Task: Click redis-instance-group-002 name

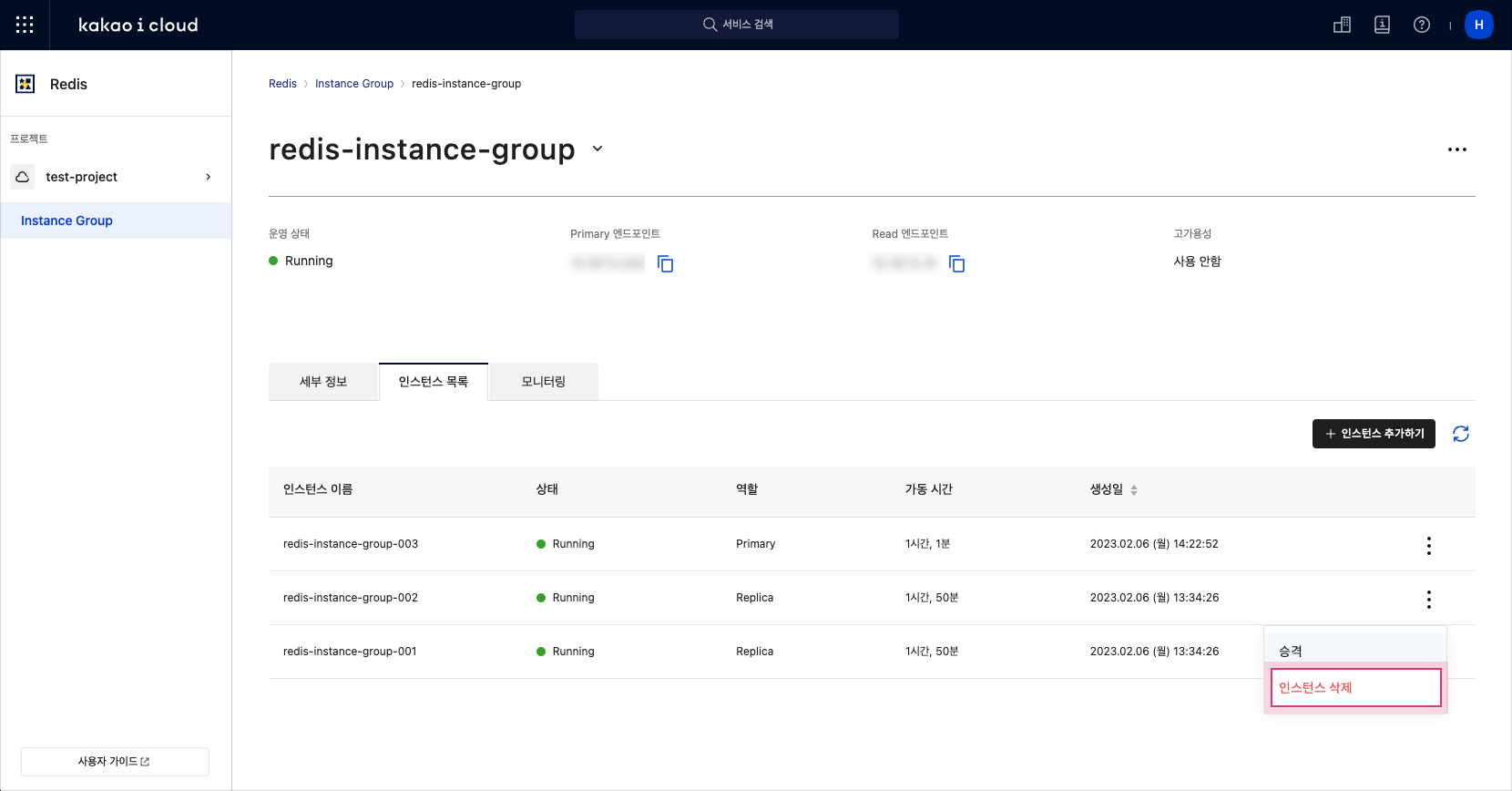Action: (x=351, y=598)
